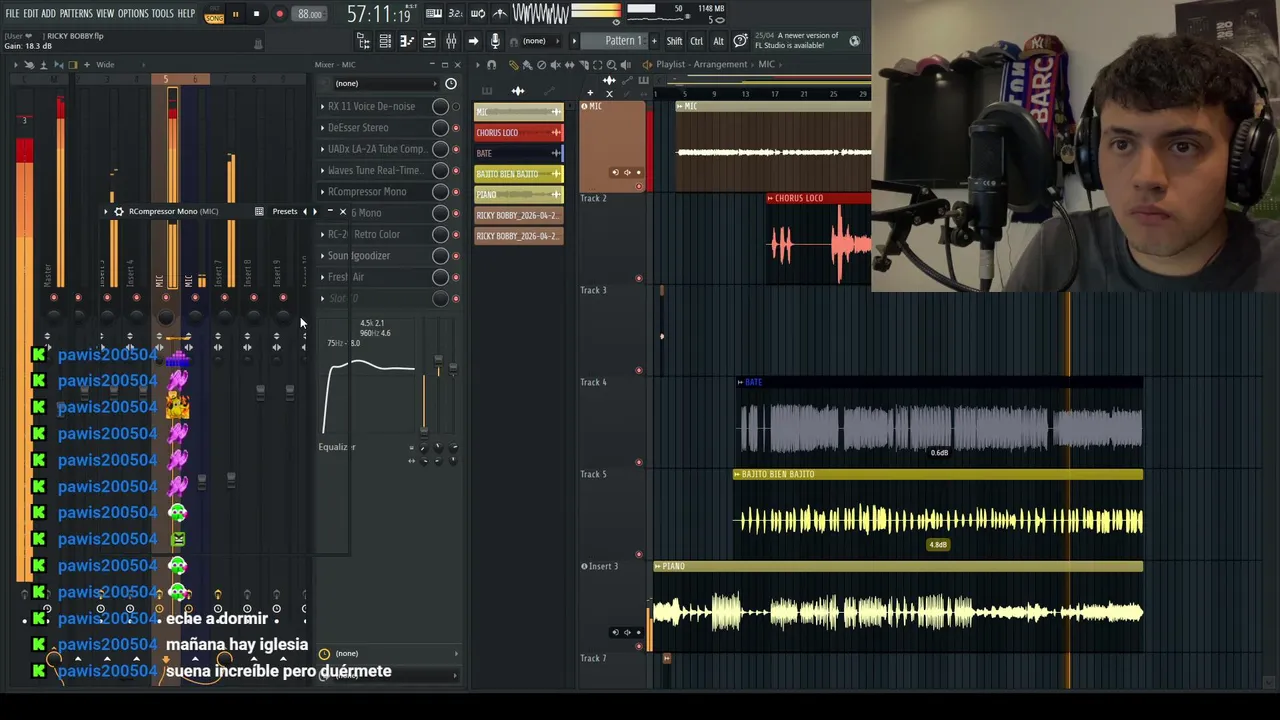Click the Shift modifier button
Screen dimensions: 1280x720
(674, 41)
